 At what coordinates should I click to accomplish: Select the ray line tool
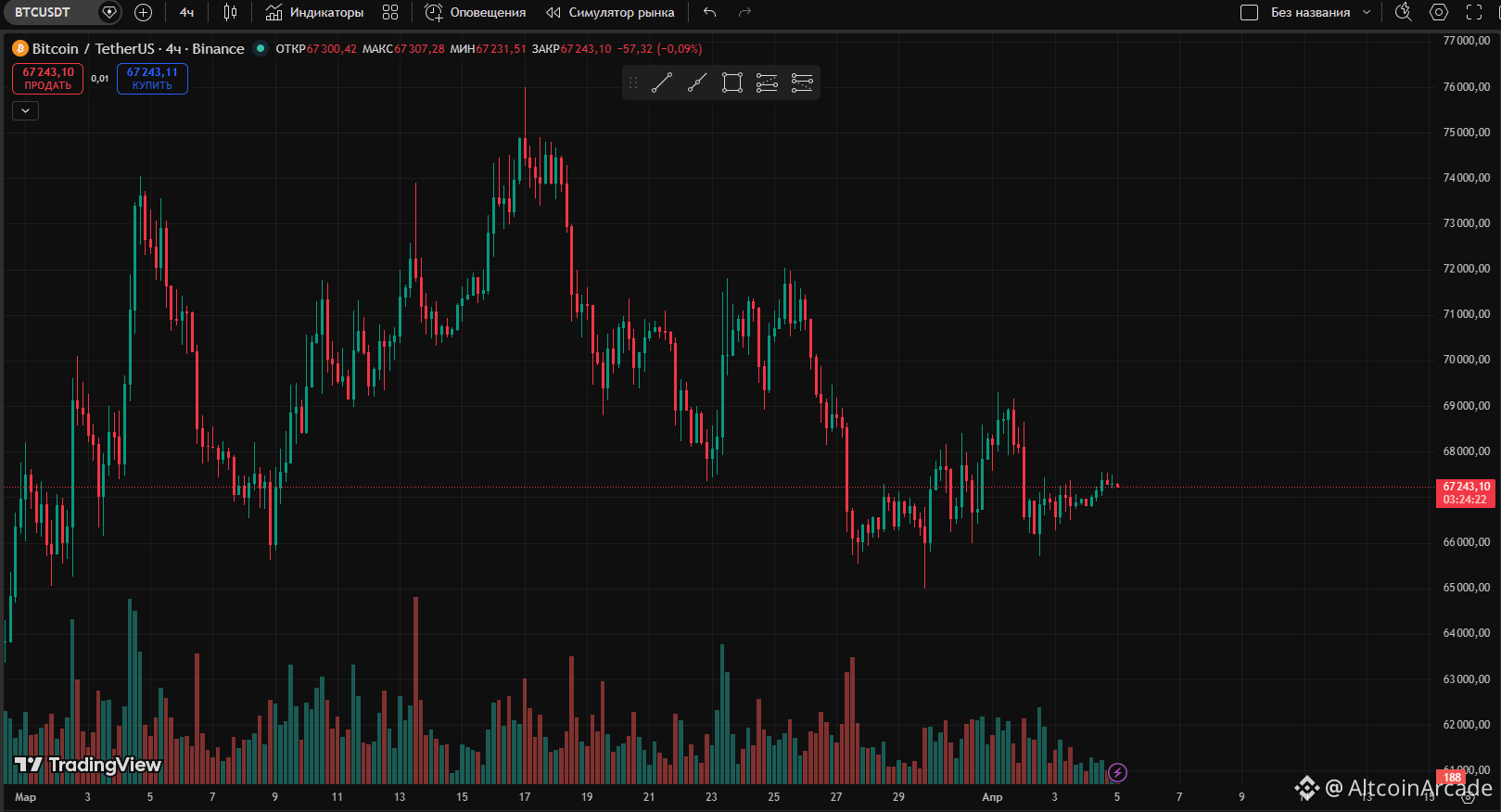click(696, 82)
